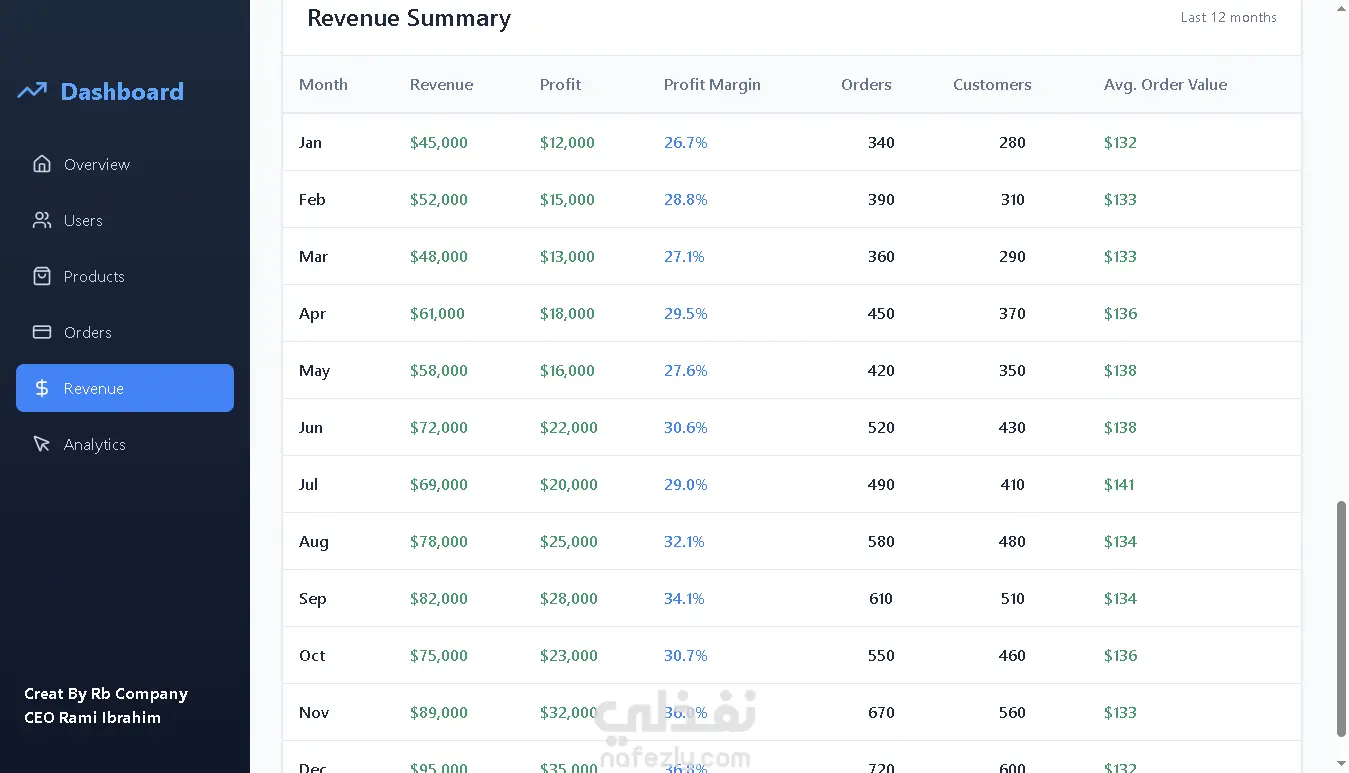Click the Month column header

(323, 85)
